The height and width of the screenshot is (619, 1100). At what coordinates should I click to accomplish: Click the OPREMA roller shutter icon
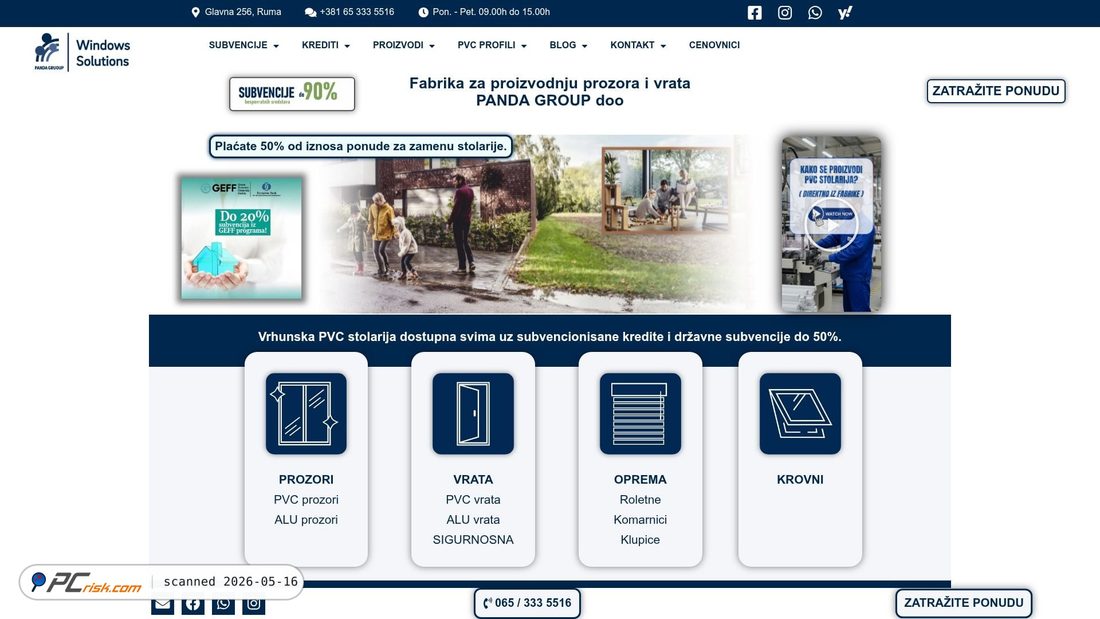[x=640, y=413]
